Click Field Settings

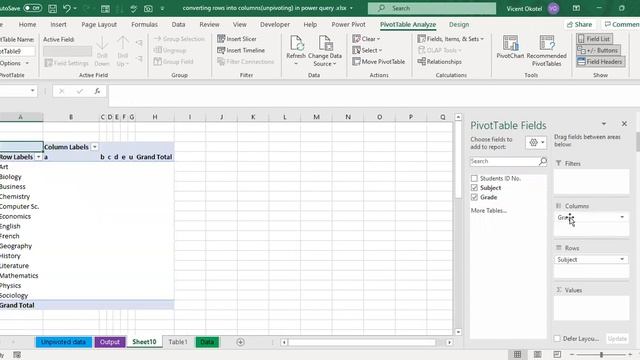[x=66, y=63]
